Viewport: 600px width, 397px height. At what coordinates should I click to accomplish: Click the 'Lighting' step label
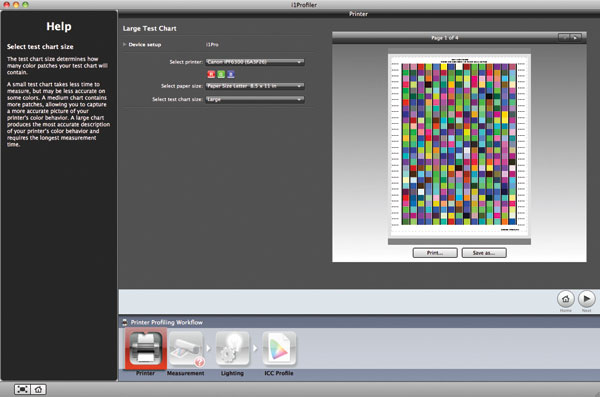(232, 373)
